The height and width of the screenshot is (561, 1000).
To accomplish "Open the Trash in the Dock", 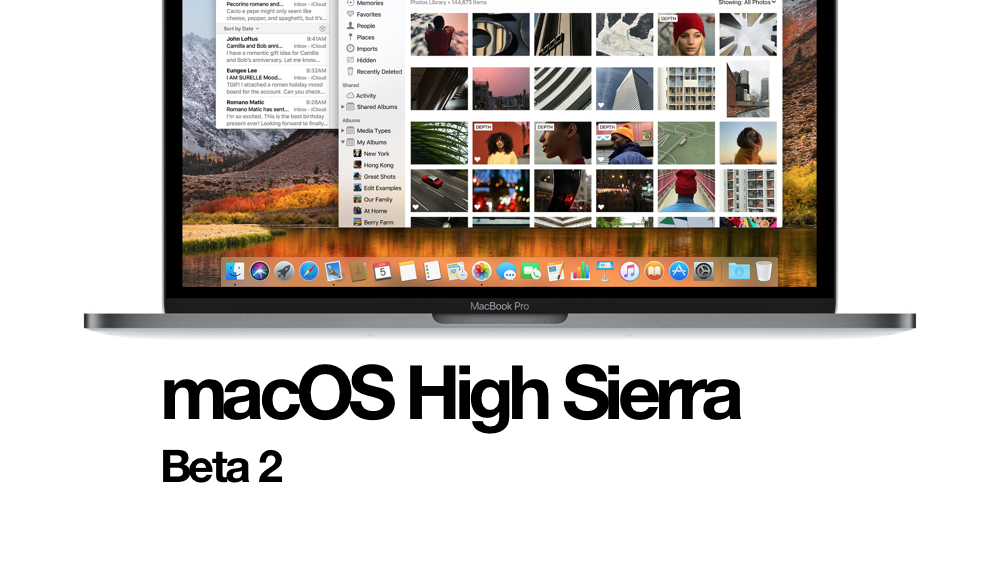I will click(764, 272).
